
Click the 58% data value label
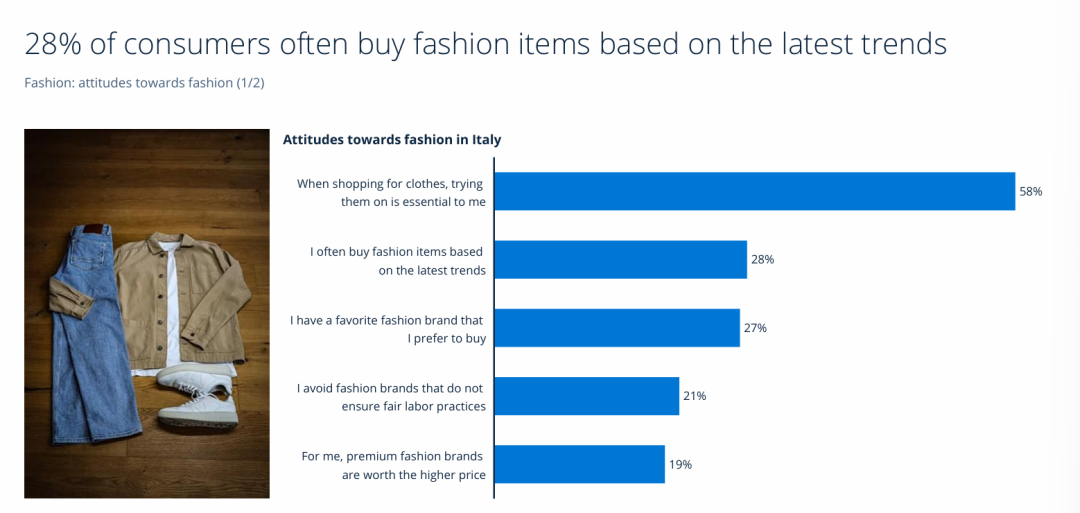[x=1031, y=191]
